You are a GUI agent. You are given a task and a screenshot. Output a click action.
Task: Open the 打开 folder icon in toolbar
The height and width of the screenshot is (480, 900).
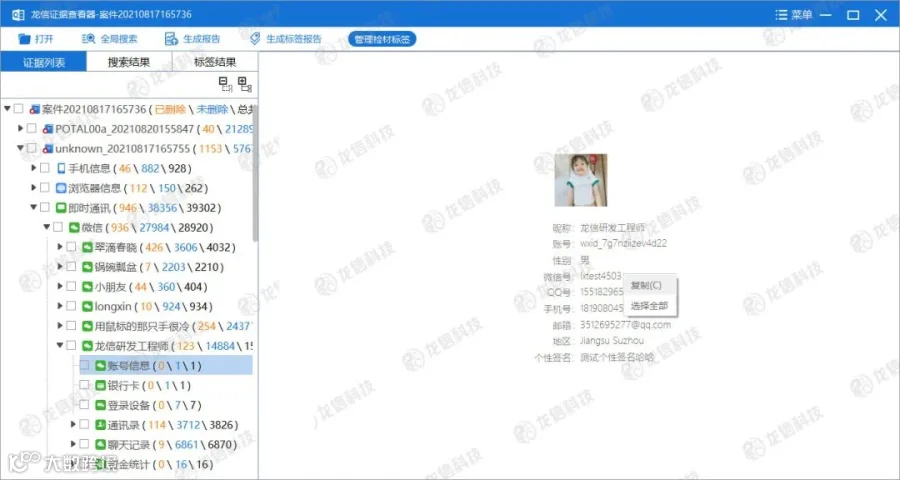(24, 39)
